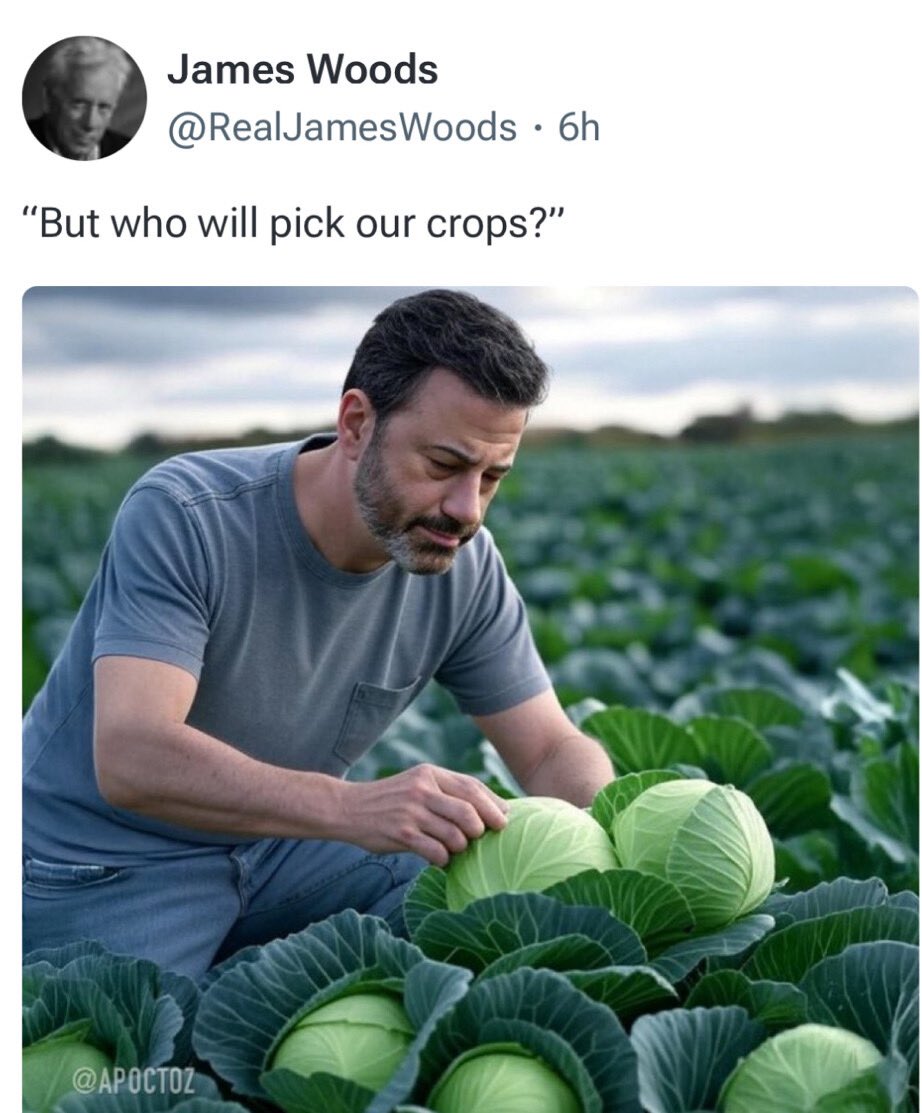Viewport: 922px width, 1113px height.
Task: Click the 6h post timestamp
Action: 578,128
